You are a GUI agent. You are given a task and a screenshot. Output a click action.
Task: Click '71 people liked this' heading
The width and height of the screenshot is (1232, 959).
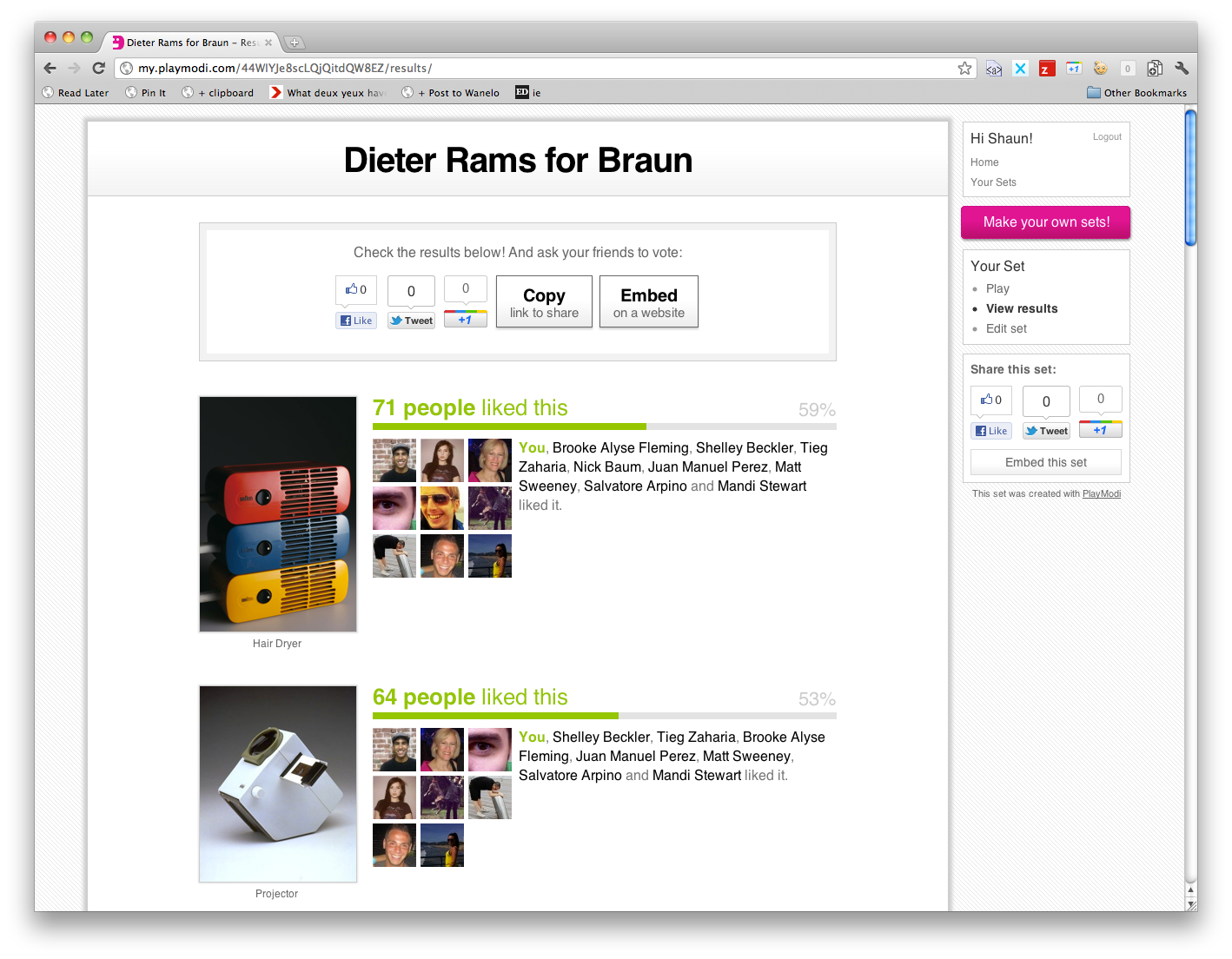click(x=470, y=407)
